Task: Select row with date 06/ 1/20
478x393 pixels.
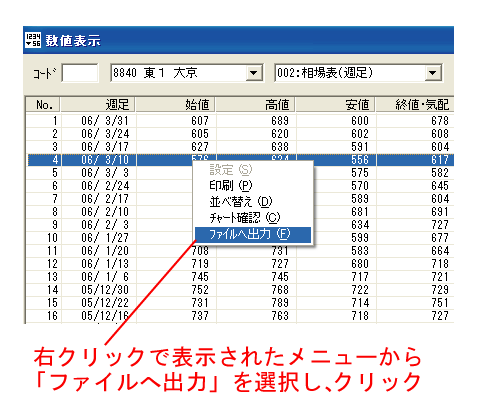Action: coord(240,251)
